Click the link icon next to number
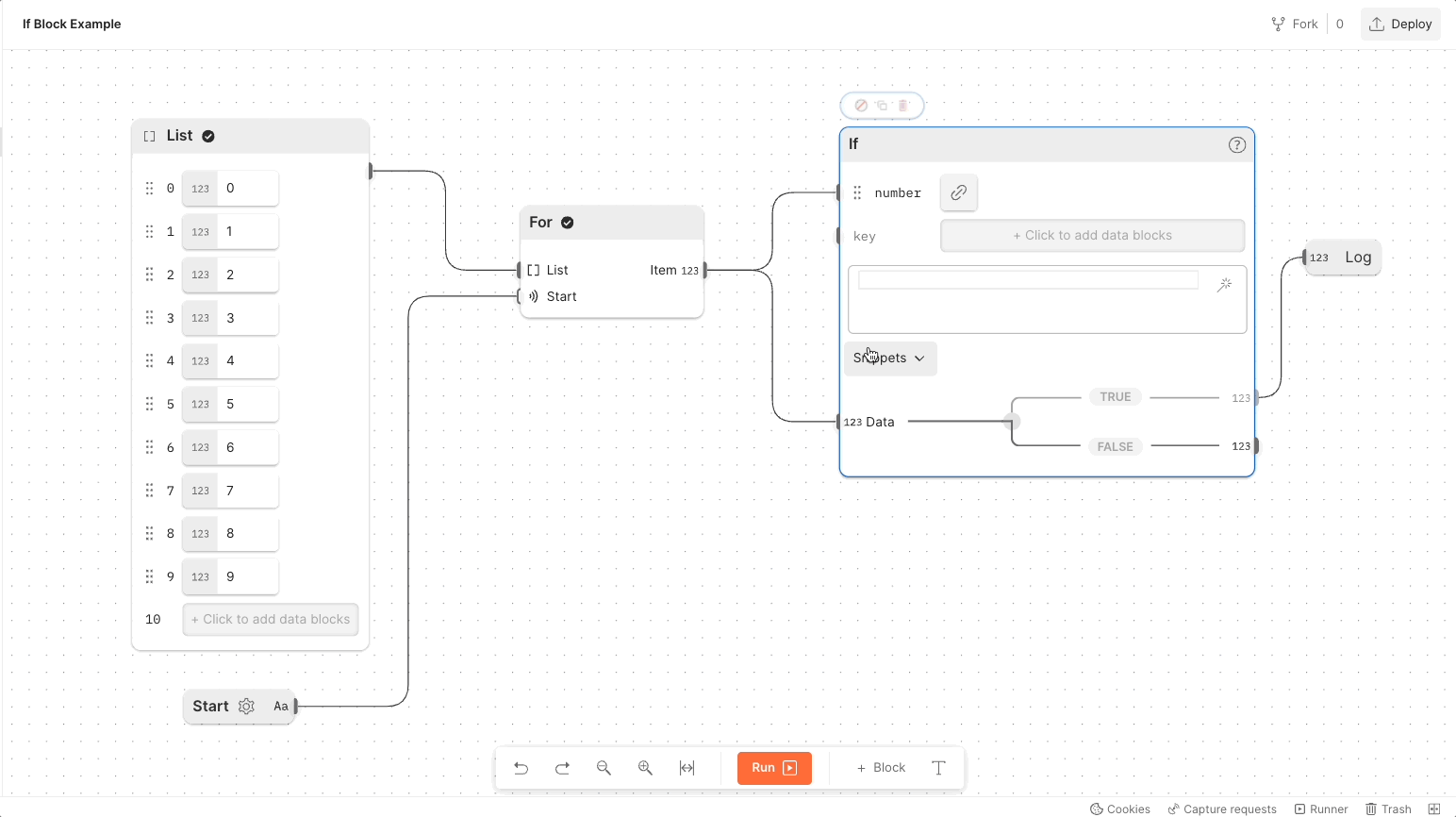The width and height of the screenshot is (1456, 817). (958, 192)
